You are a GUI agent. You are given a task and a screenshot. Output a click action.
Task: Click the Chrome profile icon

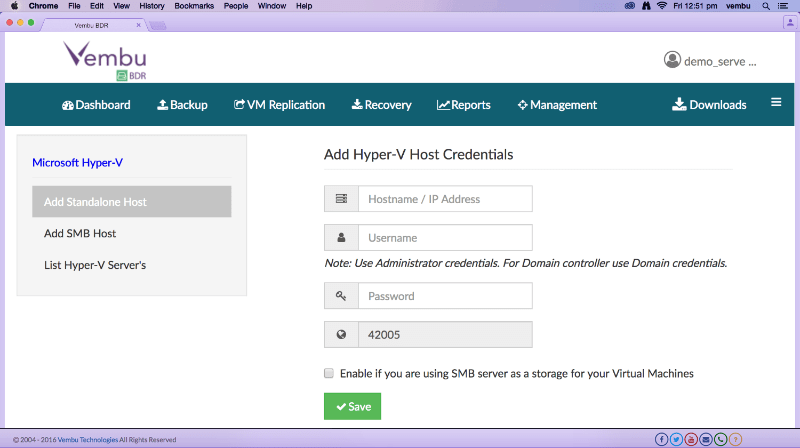[x=790, y=22]
